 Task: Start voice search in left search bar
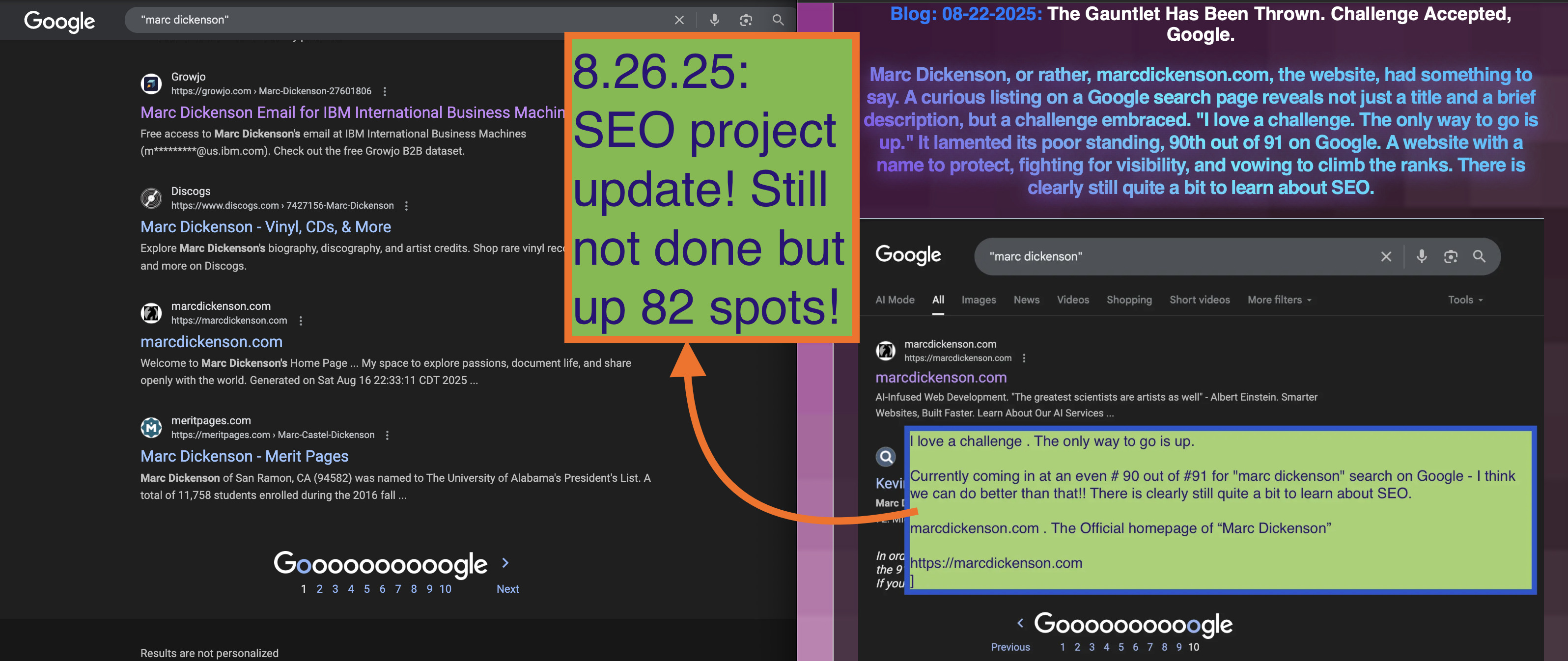[x=715, y=20]
